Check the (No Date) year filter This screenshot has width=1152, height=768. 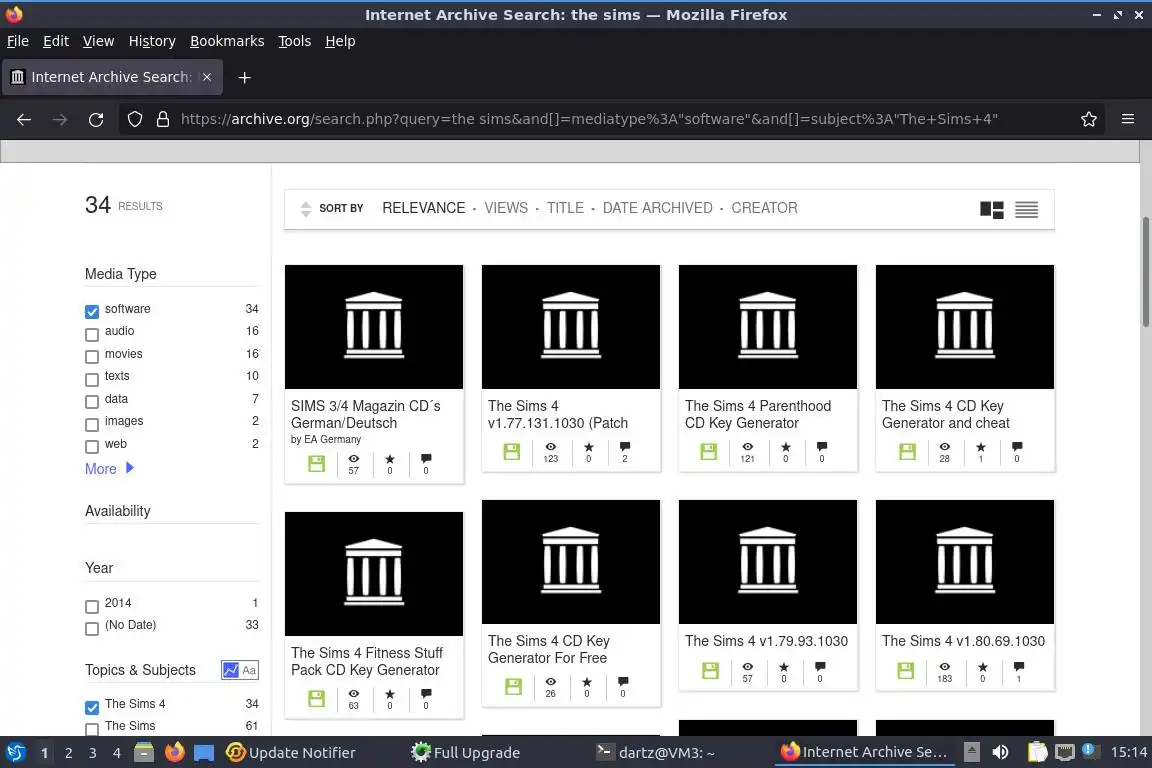92,629
